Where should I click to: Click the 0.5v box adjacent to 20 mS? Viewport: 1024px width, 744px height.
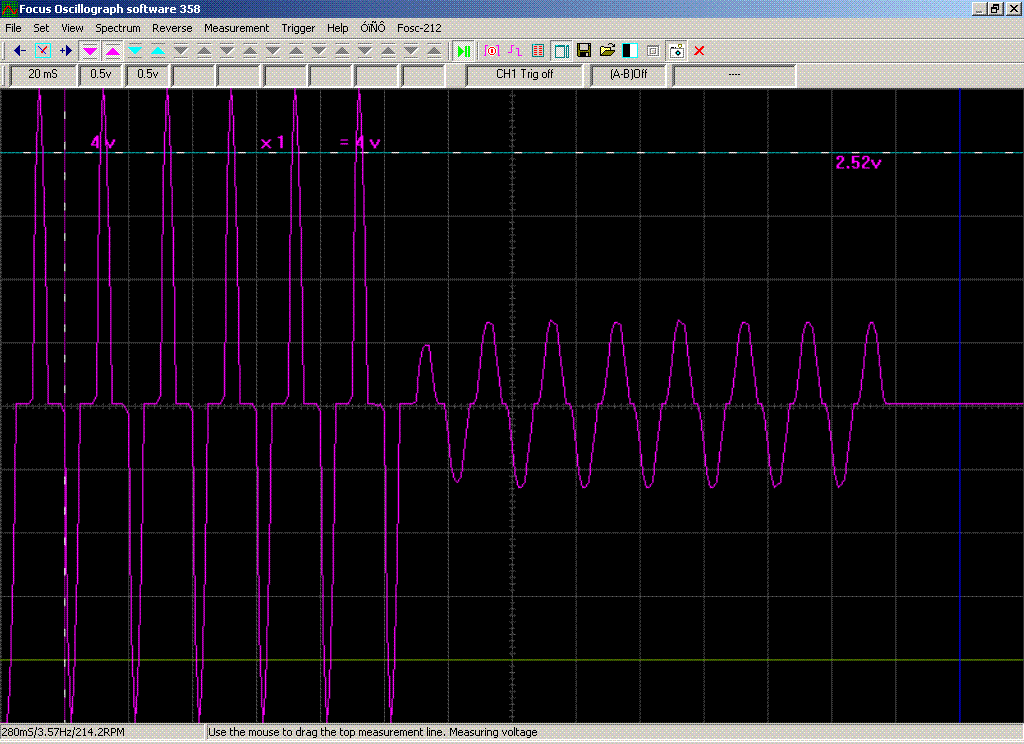click(x=101, y=74)
